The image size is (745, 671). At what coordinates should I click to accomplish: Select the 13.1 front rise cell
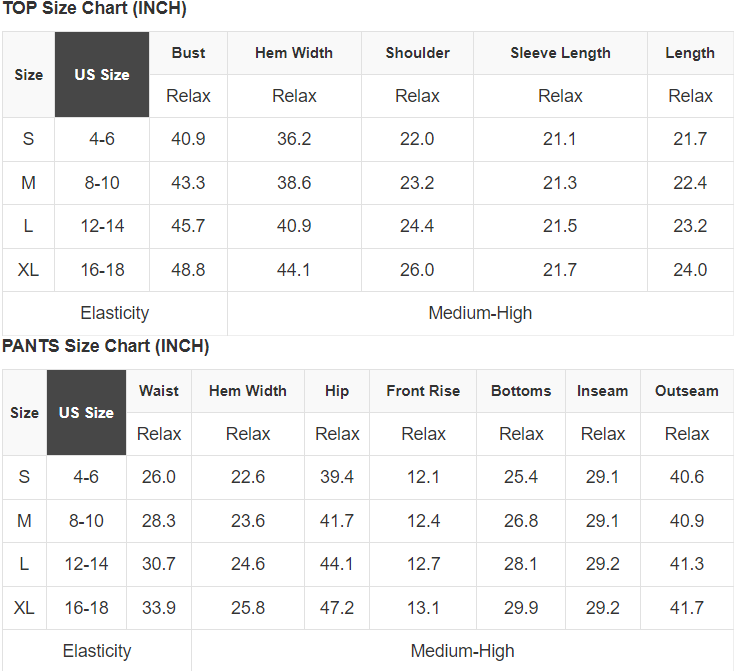(x=423, y=608)
